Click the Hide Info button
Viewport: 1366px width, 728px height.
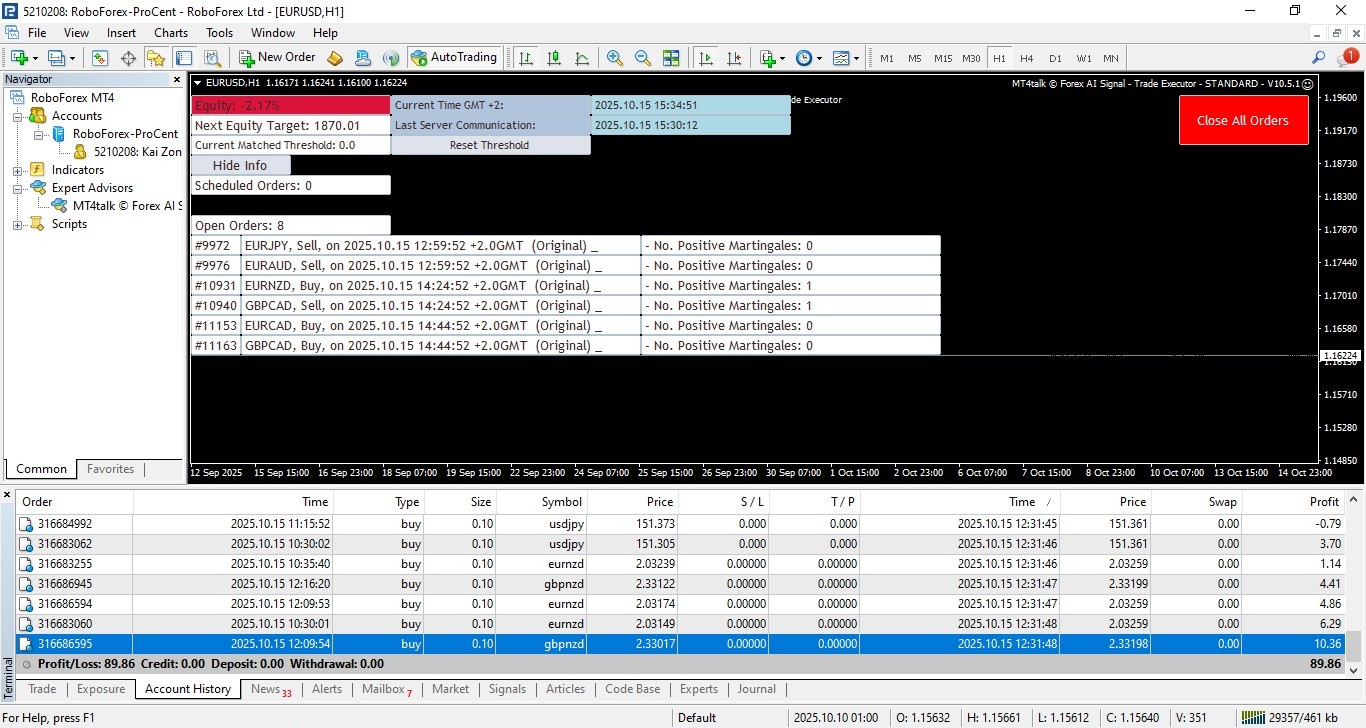(x=240, y=165)
